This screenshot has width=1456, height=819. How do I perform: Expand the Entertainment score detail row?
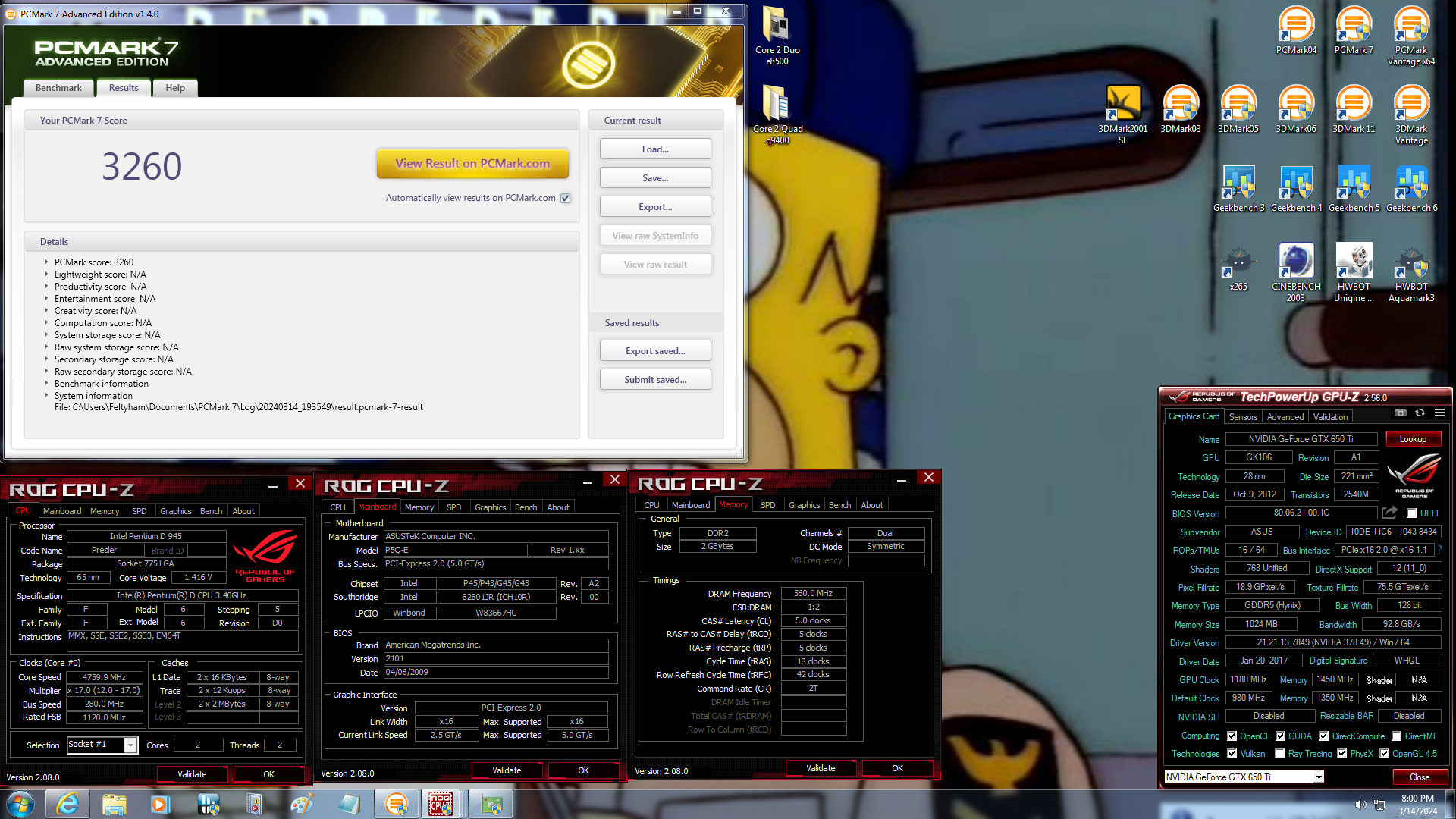tap(46, 299)
